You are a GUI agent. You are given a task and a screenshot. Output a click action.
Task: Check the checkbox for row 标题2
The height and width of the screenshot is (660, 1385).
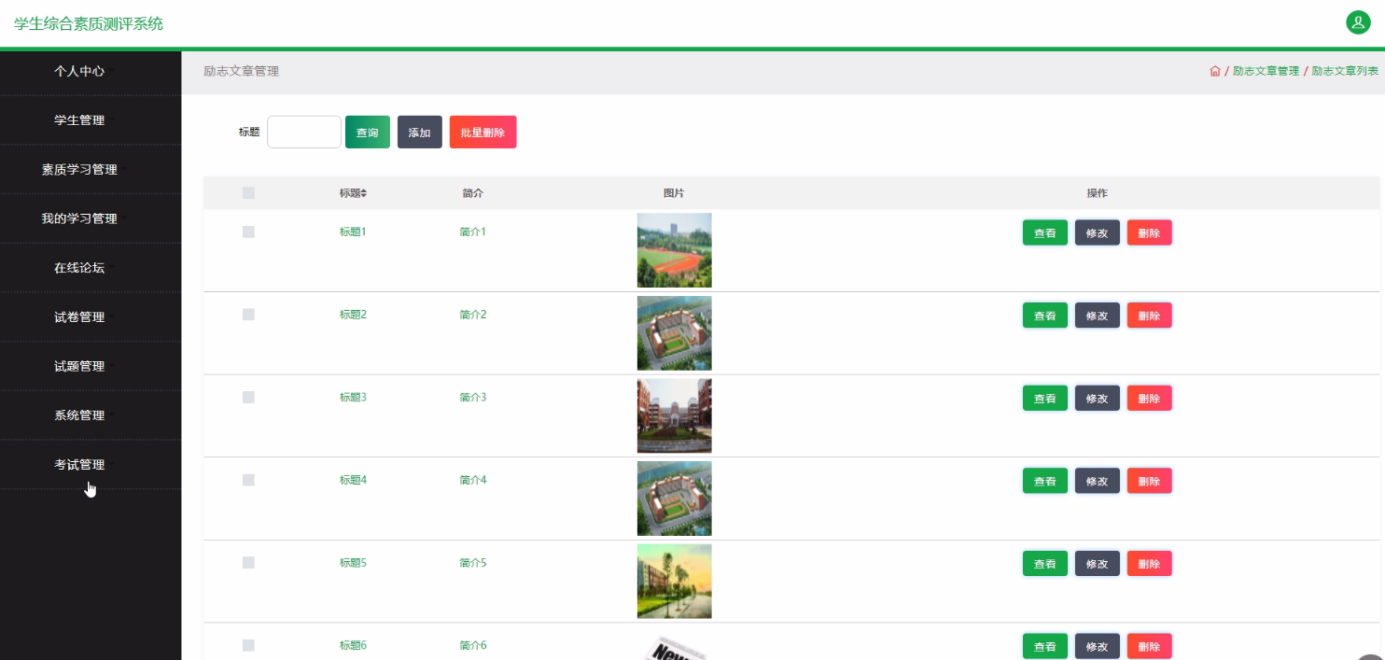249,314
